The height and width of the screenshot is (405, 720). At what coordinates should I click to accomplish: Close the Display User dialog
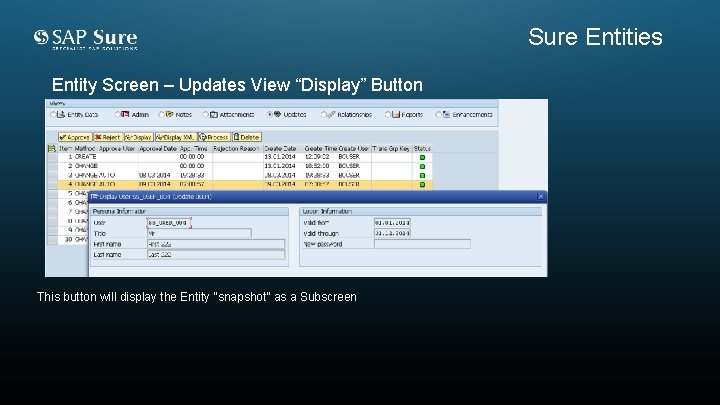541,197
